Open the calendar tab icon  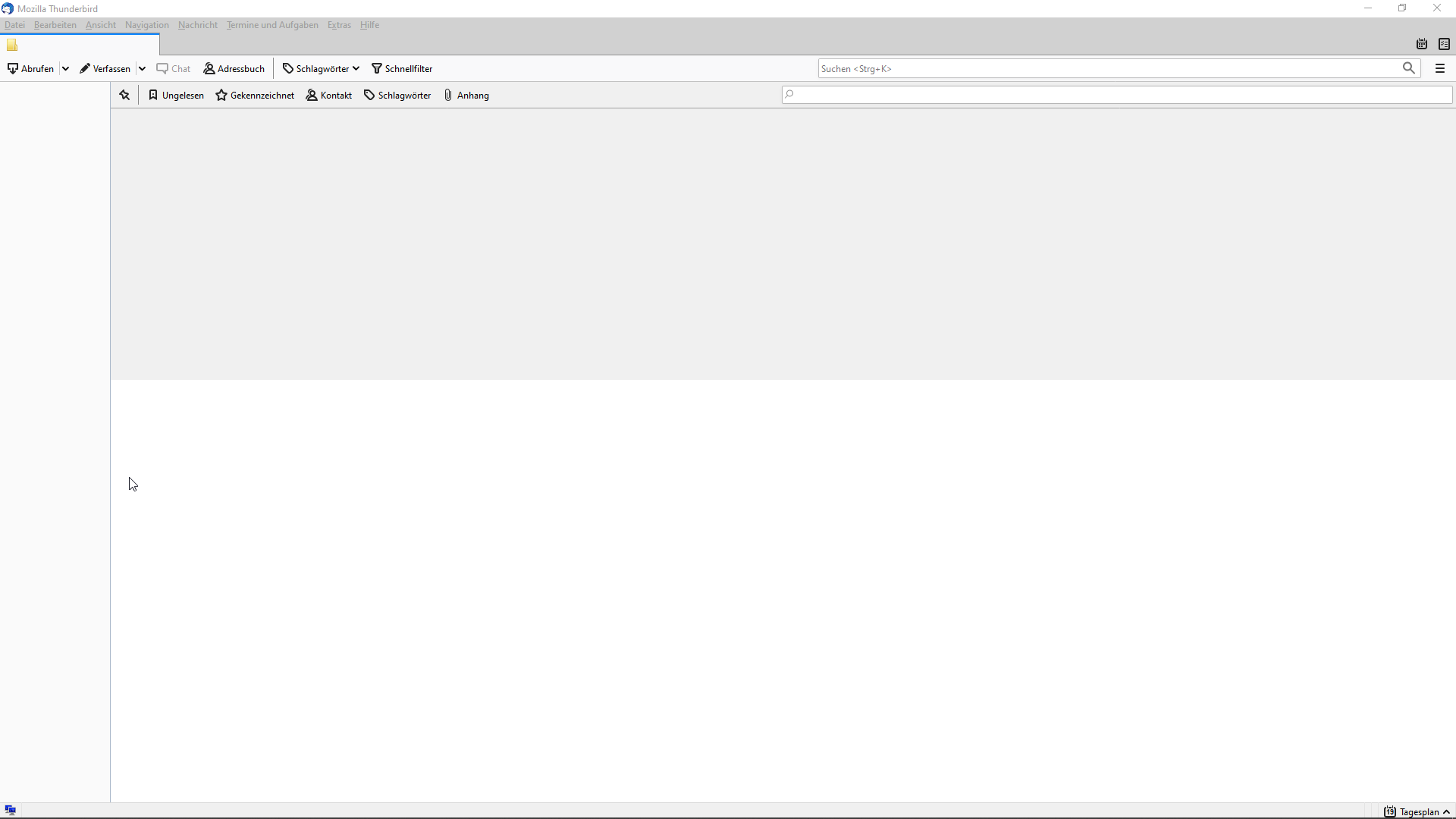1422,44
